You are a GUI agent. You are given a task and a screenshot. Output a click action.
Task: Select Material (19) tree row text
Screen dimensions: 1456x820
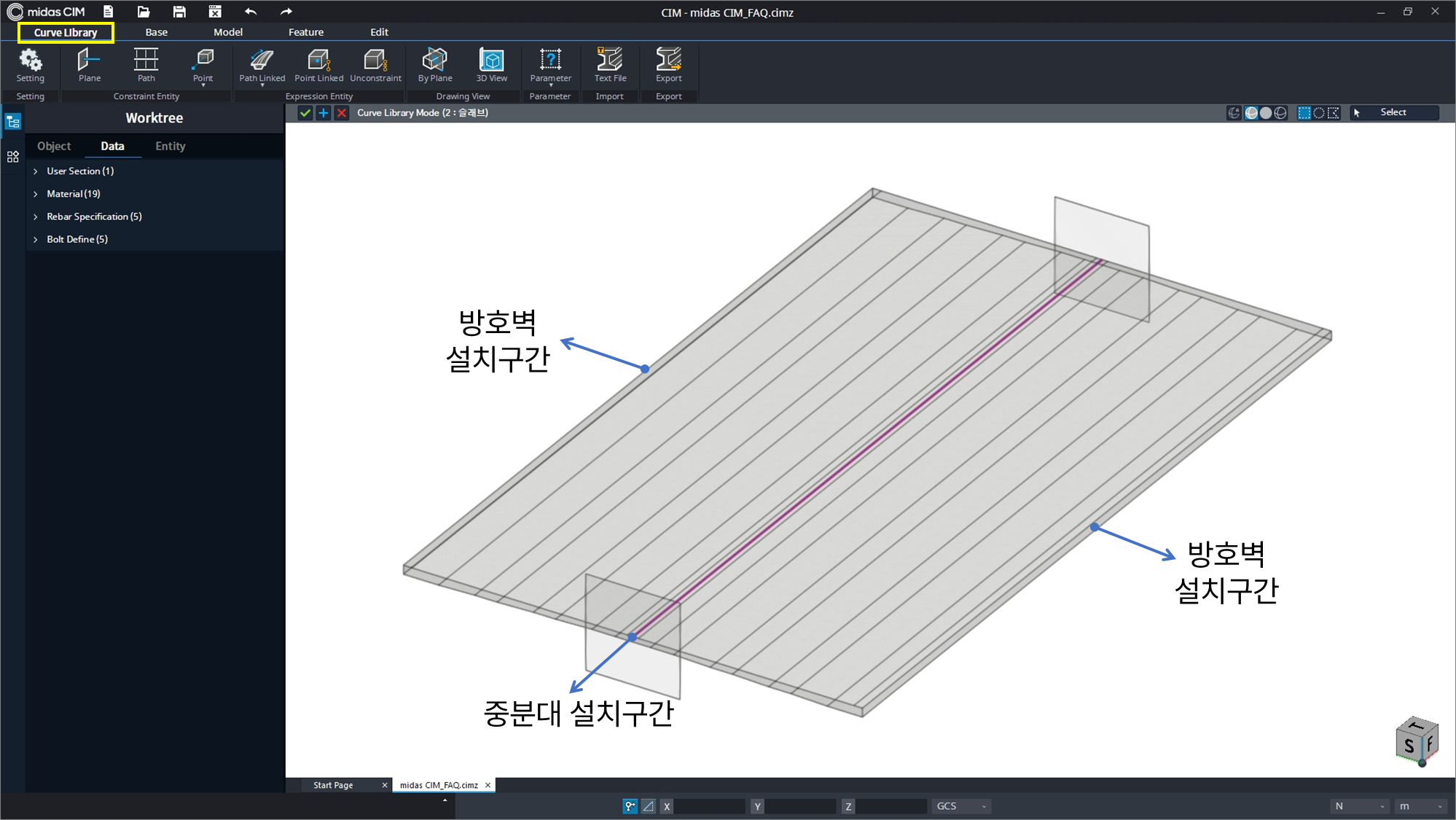74,194
